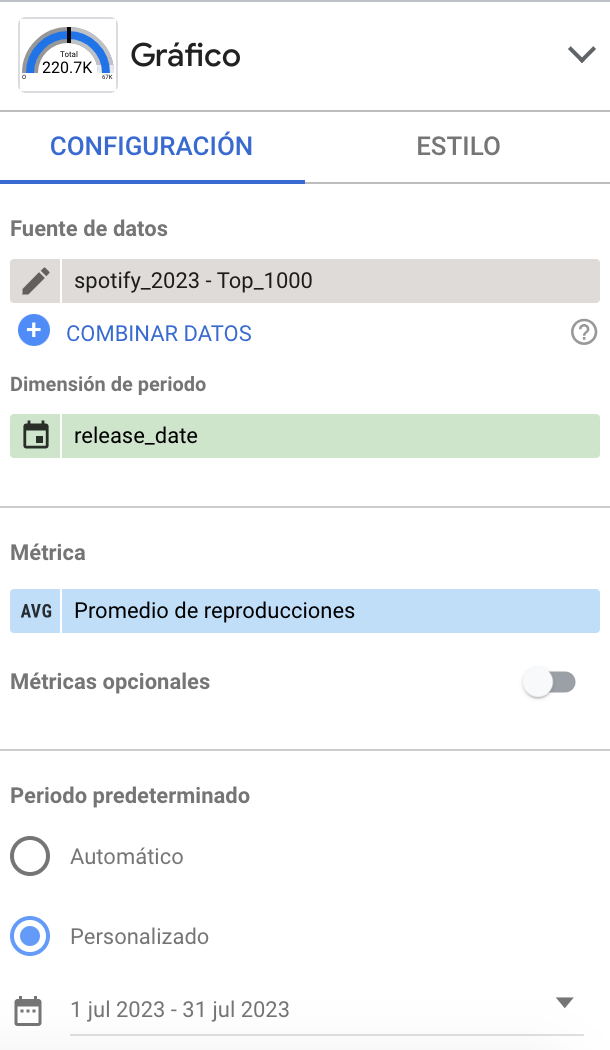Click the date range dropdown arrow

click(x=564, y=1003)
